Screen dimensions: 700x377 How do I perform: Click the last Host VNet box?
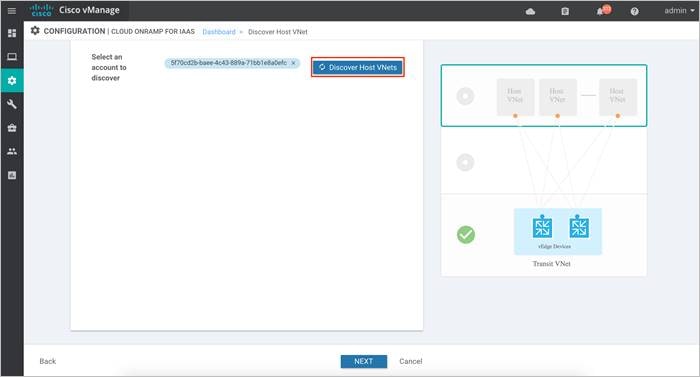coord(618,97)
